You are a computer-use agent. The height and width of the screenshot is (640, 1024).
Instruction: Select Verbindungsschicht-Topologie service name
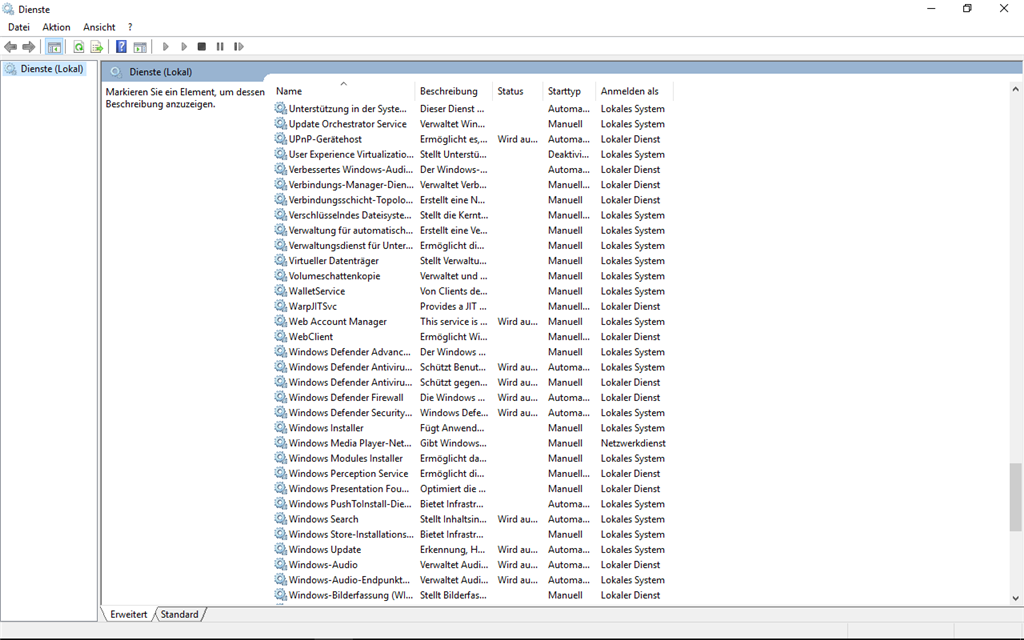tap(351, 200)
